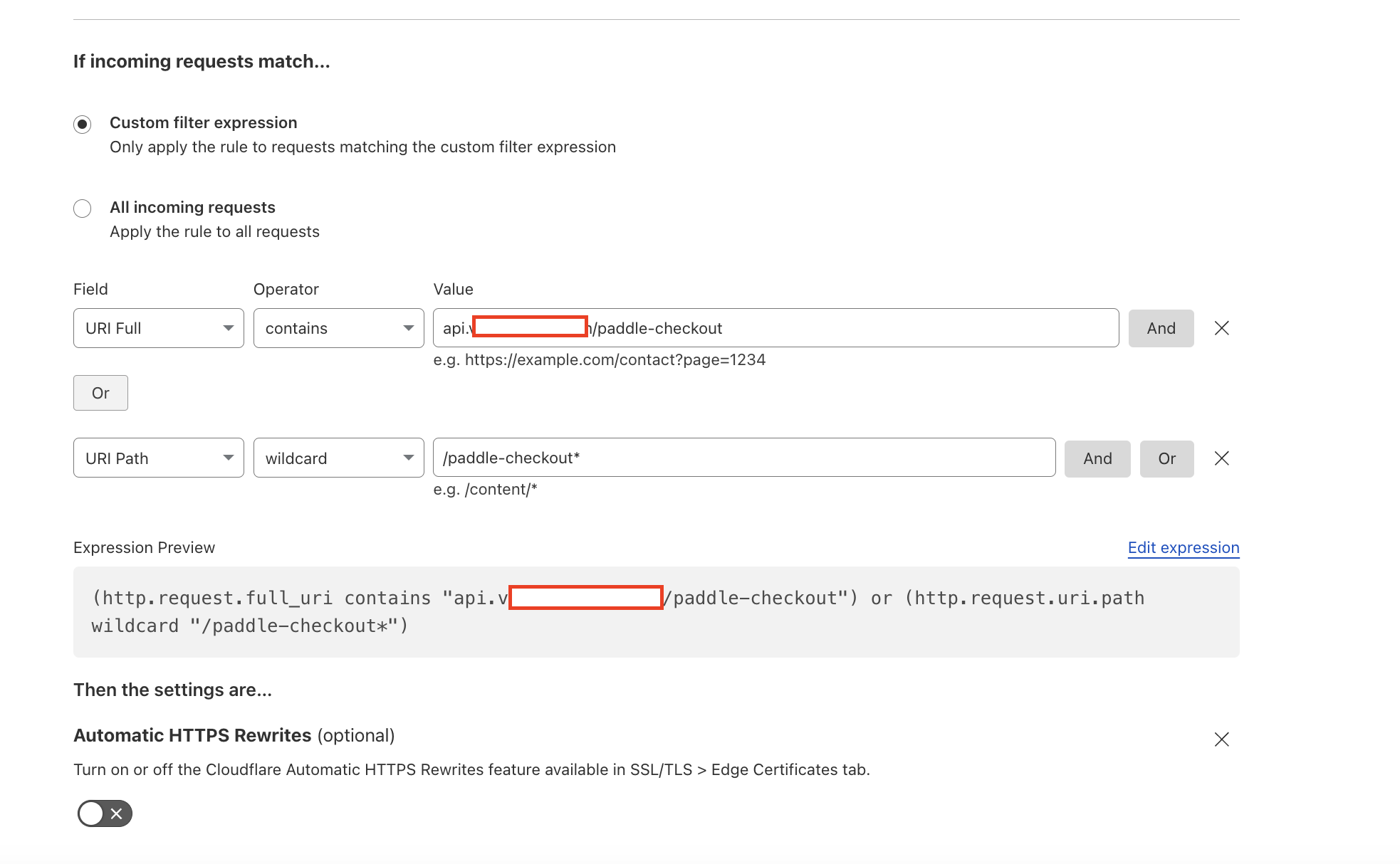Viewport: 1400px width, 864px height.
Task: Dismiss the Automatic HTTPS Rewrites setting
Action: (1222, 739)
